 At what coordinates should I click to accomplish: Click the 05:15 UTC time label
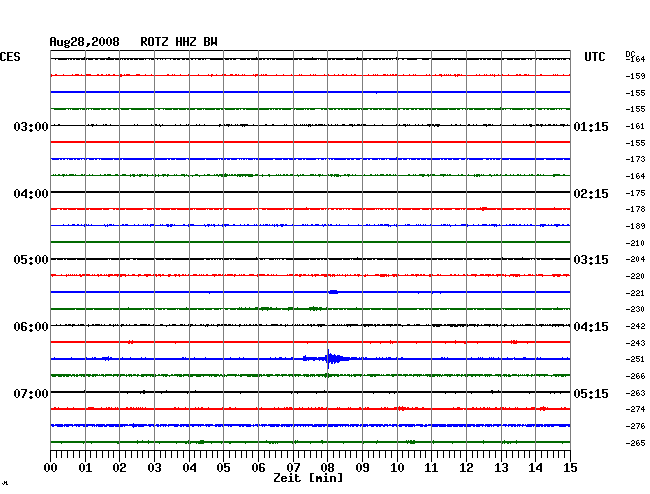click(x=591, y=393)
